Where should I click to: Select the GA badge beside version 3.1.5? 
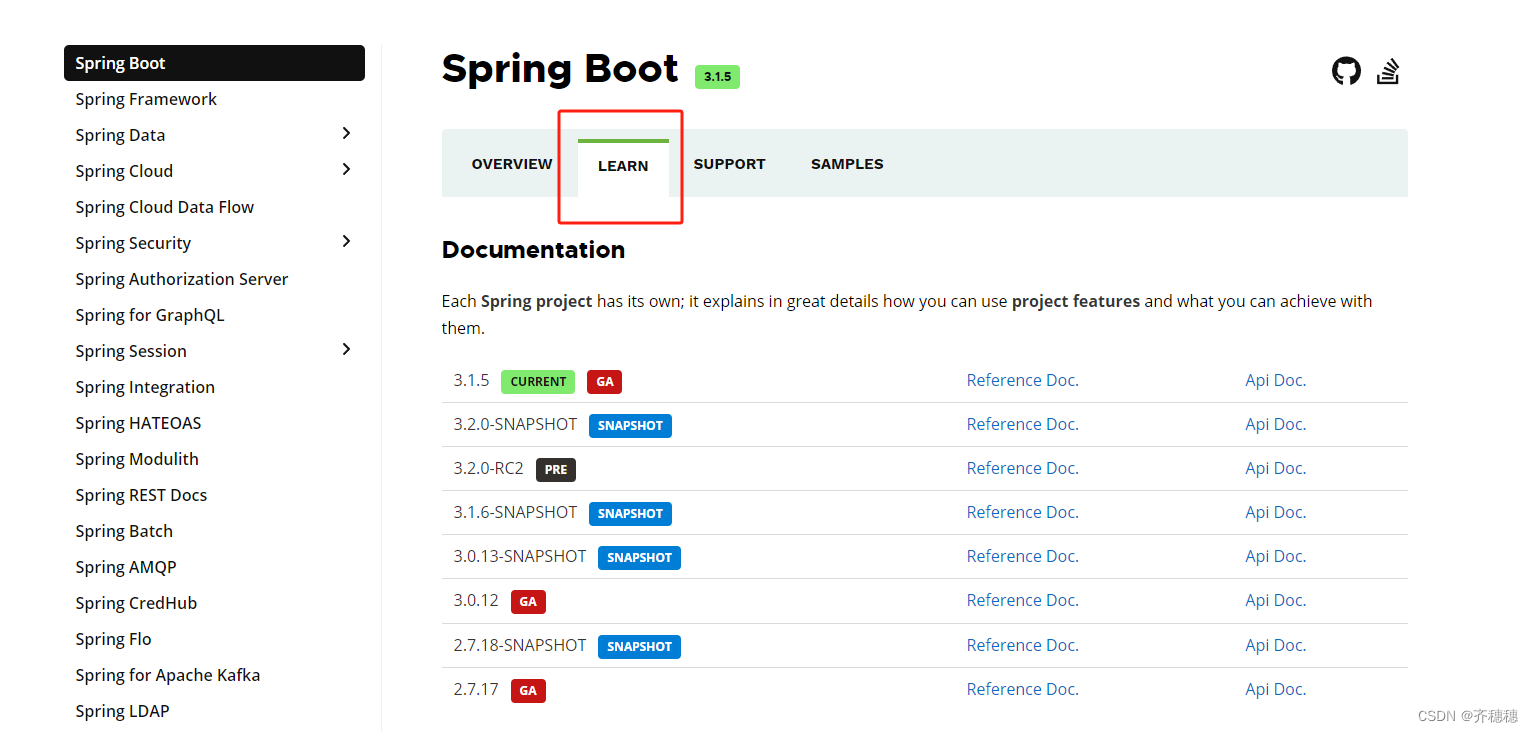pos(604,381)
